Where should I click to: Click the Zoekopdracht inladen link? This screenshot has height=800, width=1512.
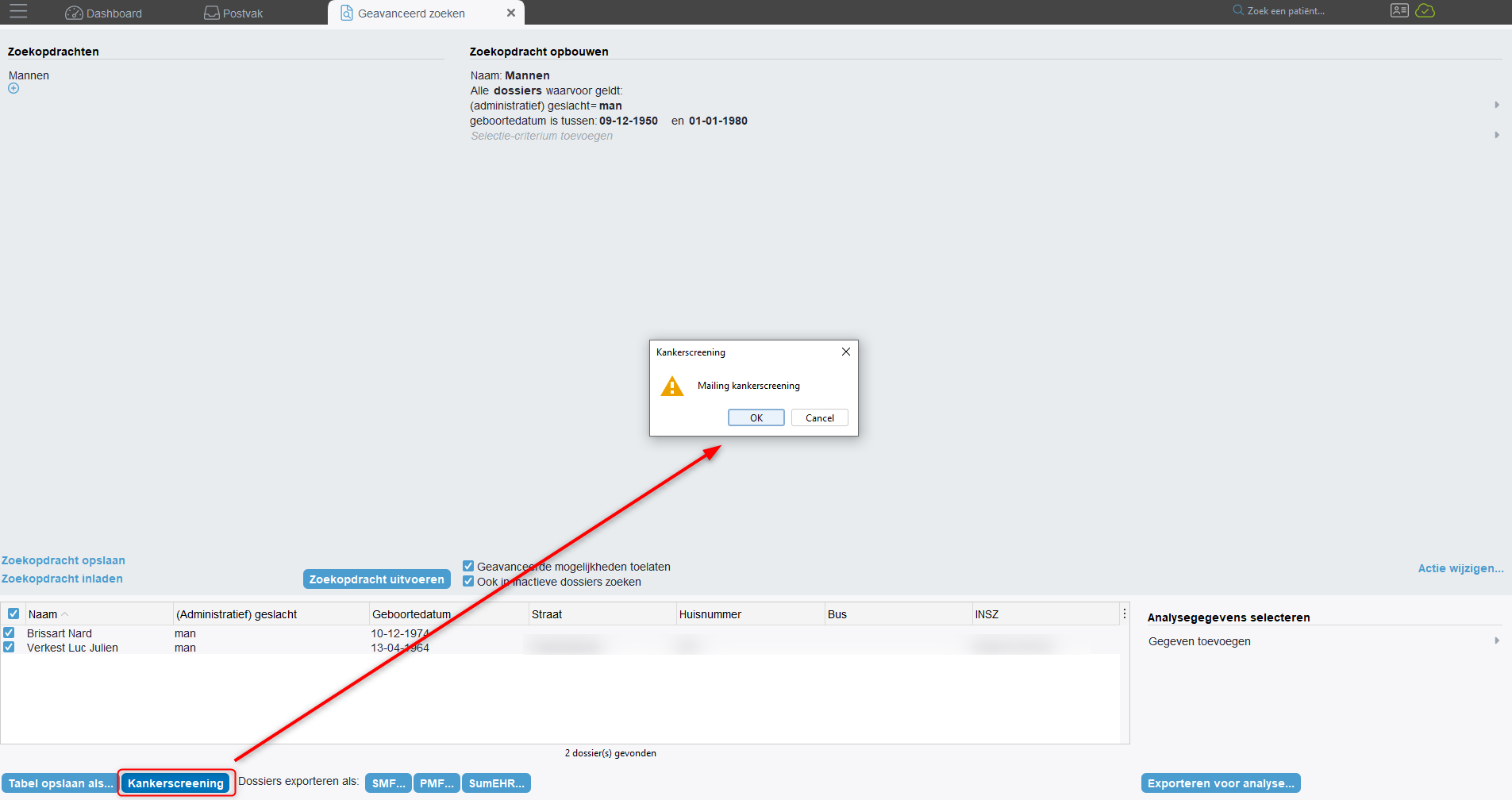coord(62,579)
